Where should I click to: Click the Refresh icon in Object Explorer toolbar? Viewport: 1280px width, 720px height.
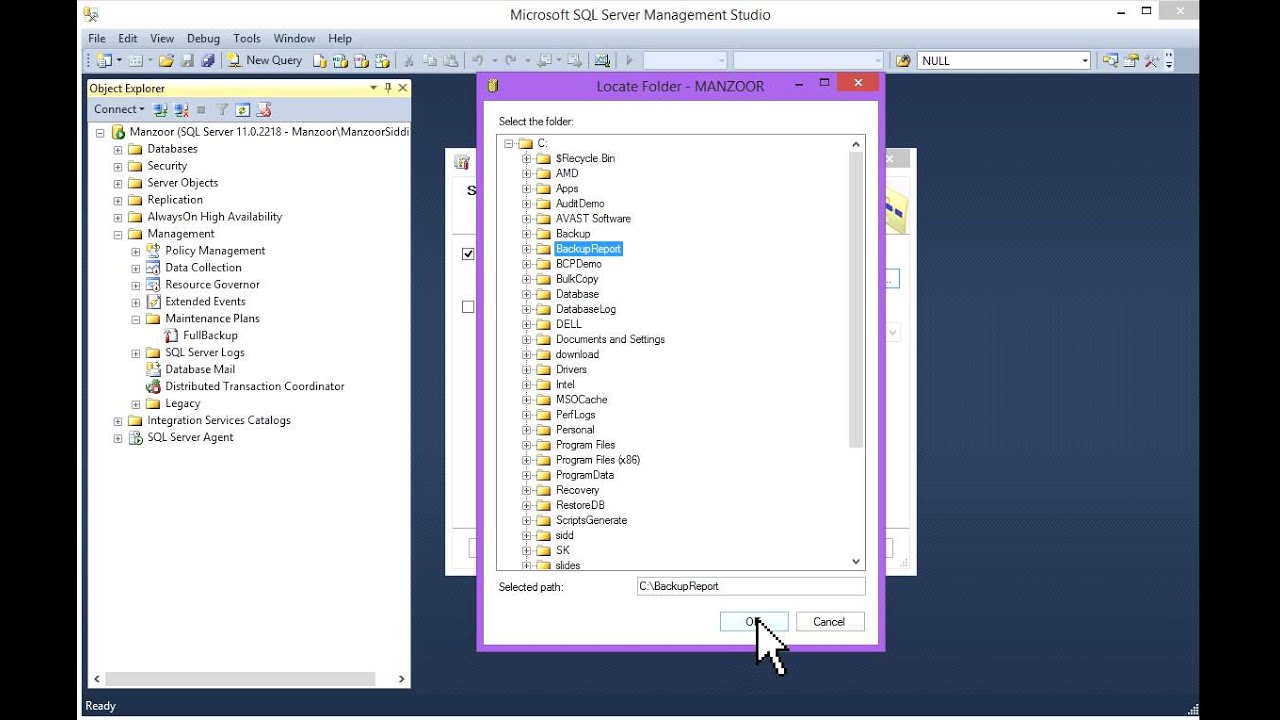(x=242, y=109)
